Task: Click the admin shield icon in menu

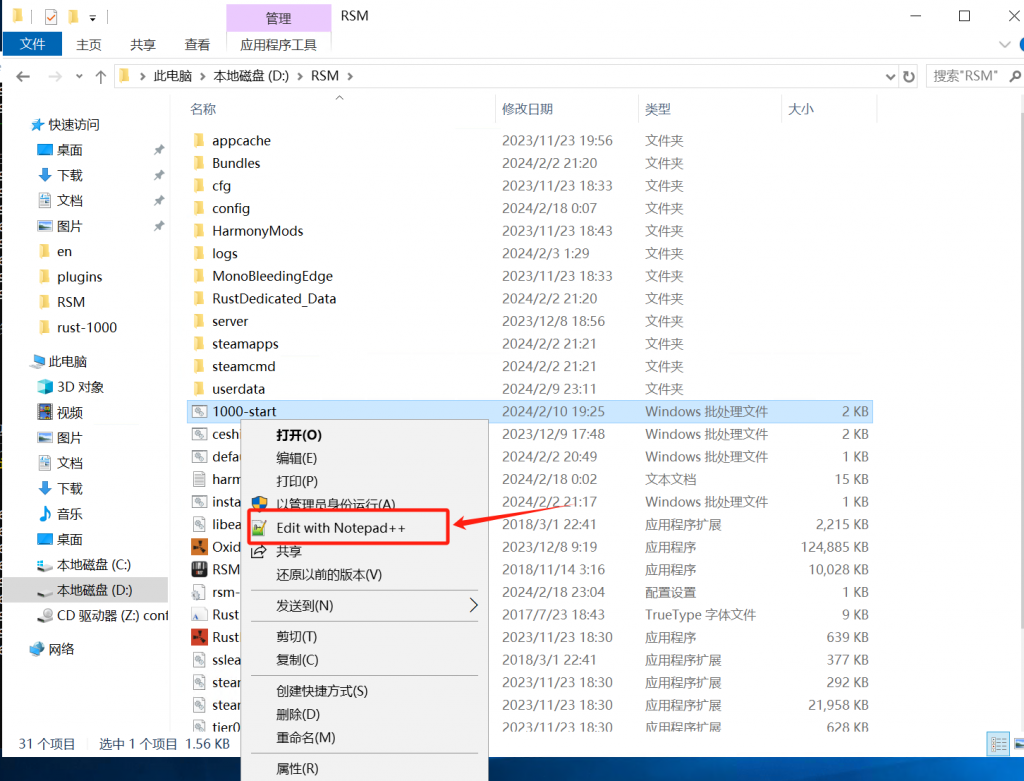Action: 259,504
